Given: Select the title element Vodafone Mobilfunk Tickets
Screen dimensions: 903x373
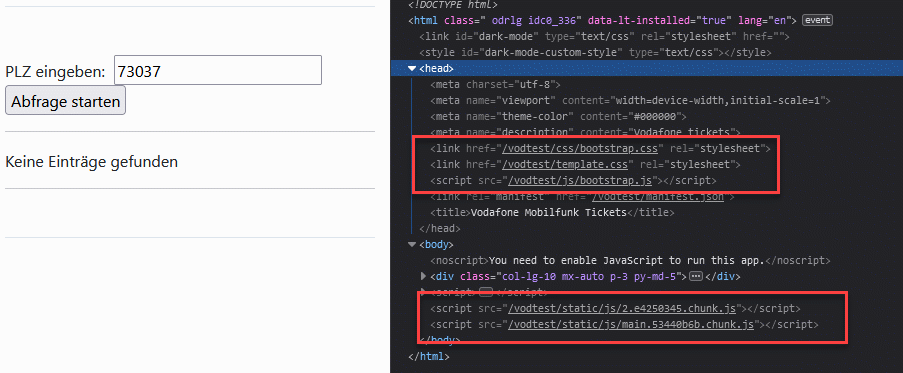Looking at the screenshot, I should click(552, 212).
